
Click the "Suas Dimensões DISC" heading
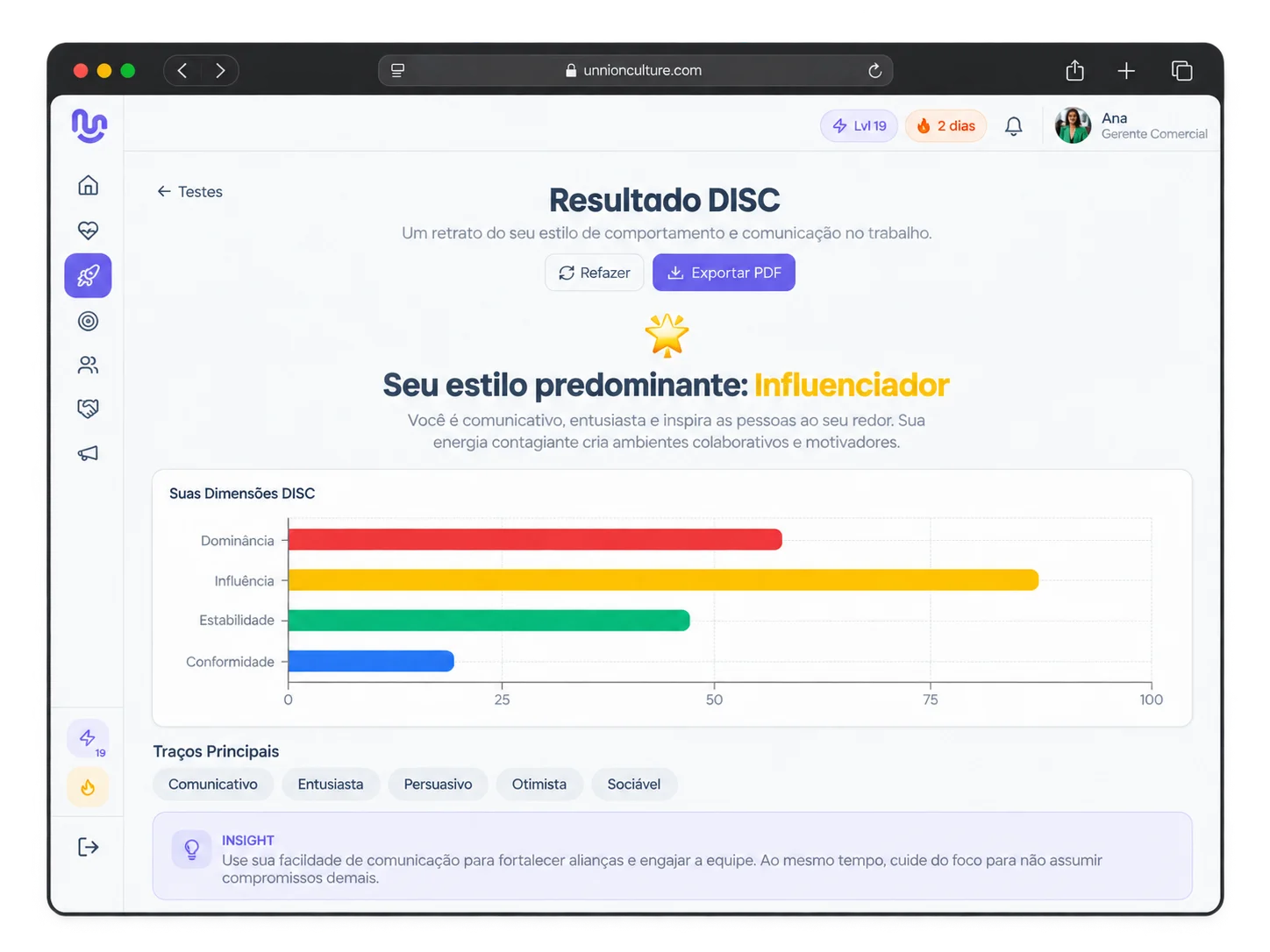tap(242, 494)
